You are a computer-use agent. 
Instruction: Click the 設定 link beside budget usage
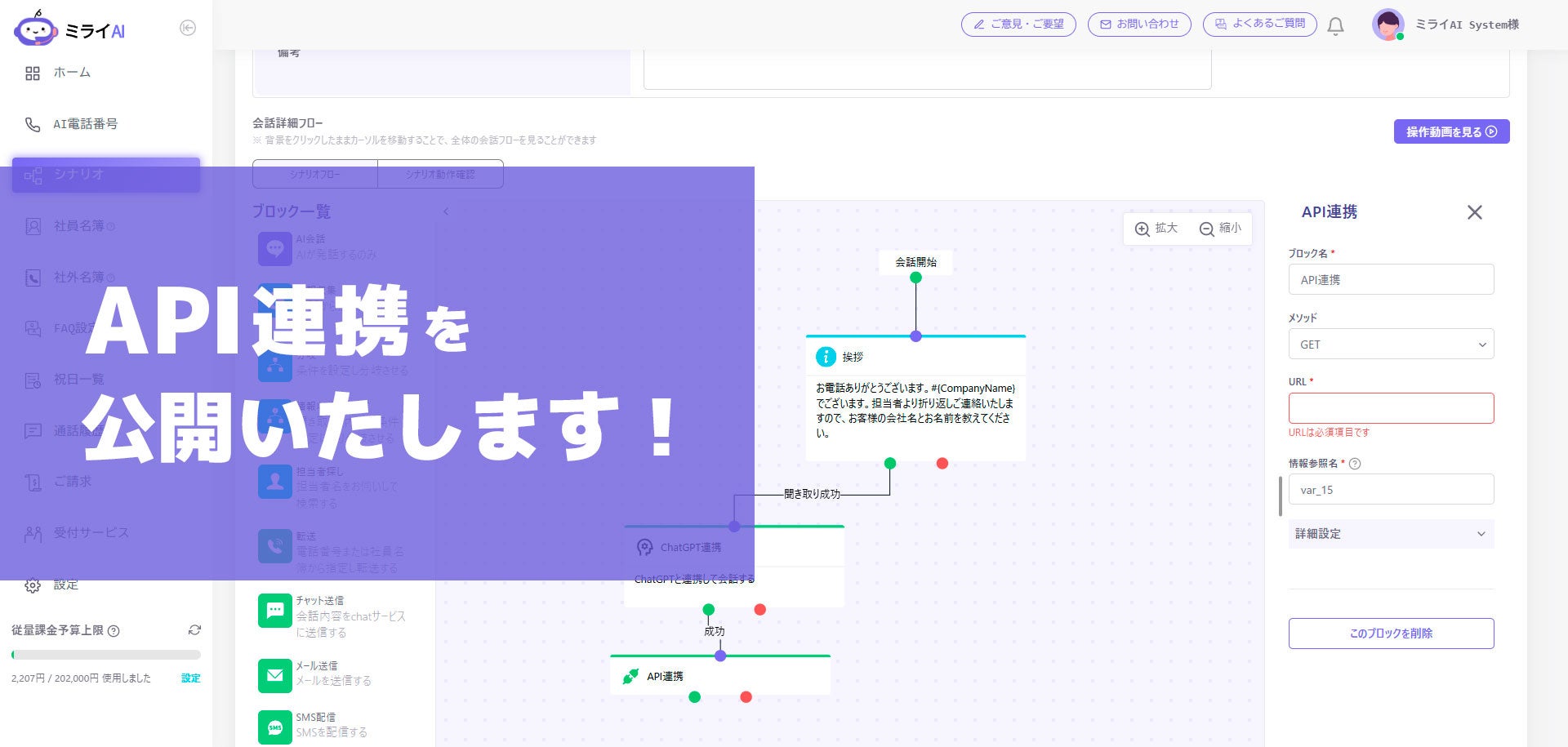[190, 678]
